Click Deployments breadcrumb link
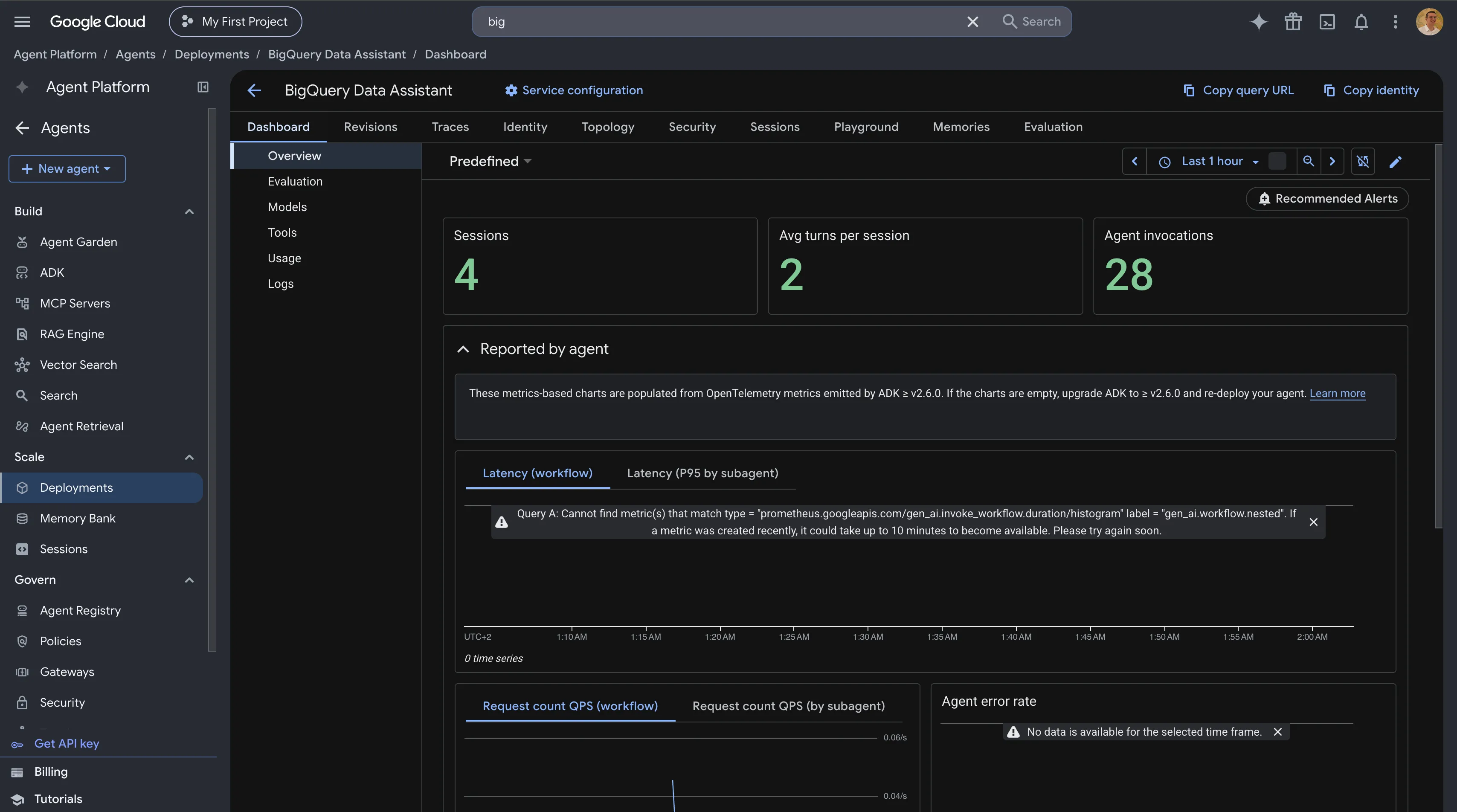The height and width of the screenshot is (812, 1457). (x=212, y=54)
